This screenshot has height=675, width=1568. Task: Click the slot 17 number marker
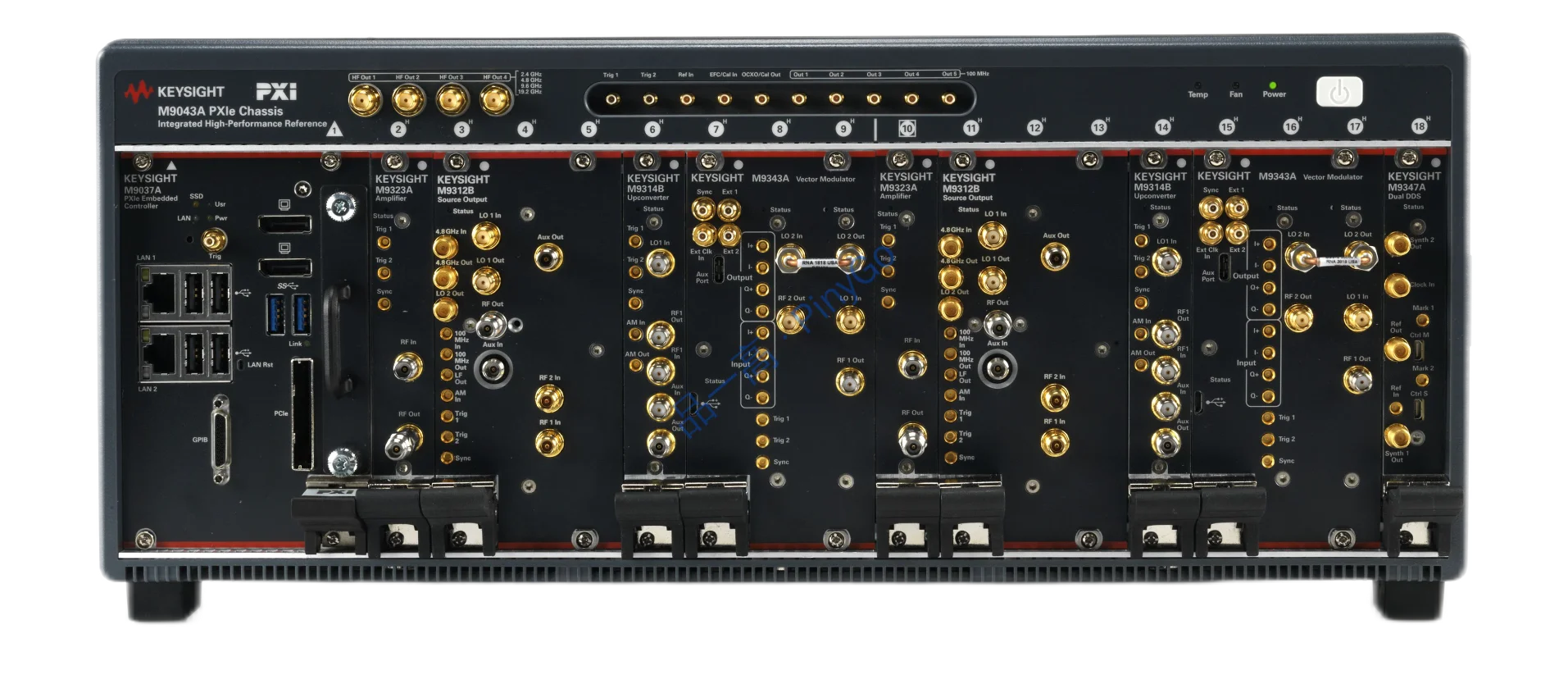1355,126
